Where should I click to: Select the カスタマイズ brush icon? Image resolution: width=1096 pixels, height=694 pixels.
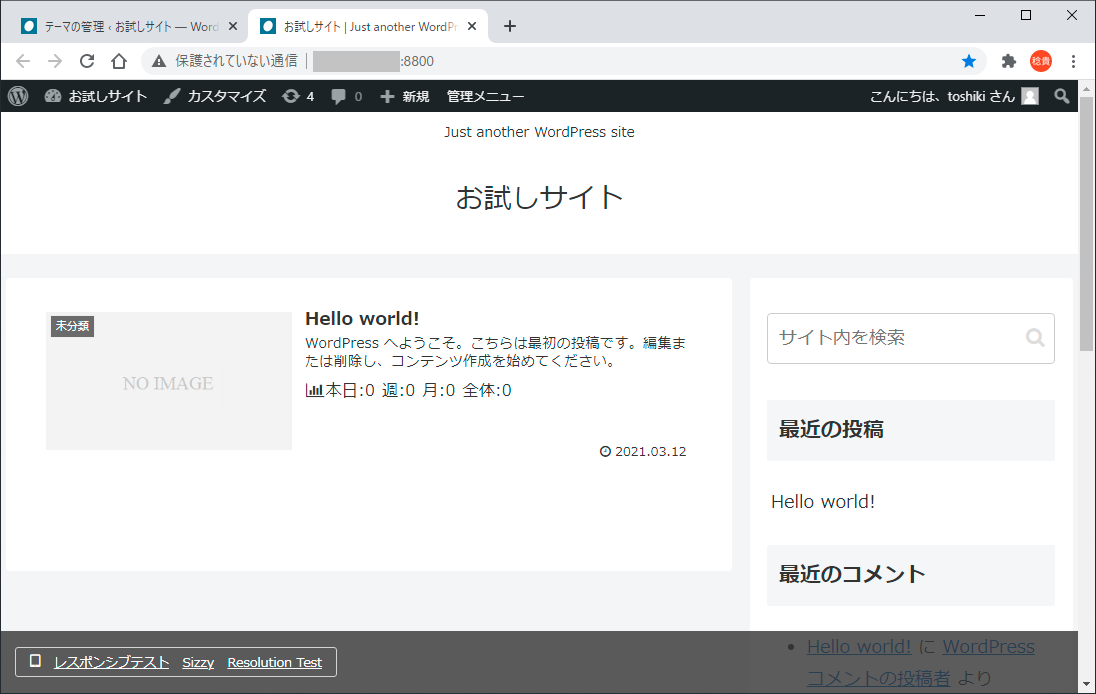pyautogui.click(x=172, y=96)
